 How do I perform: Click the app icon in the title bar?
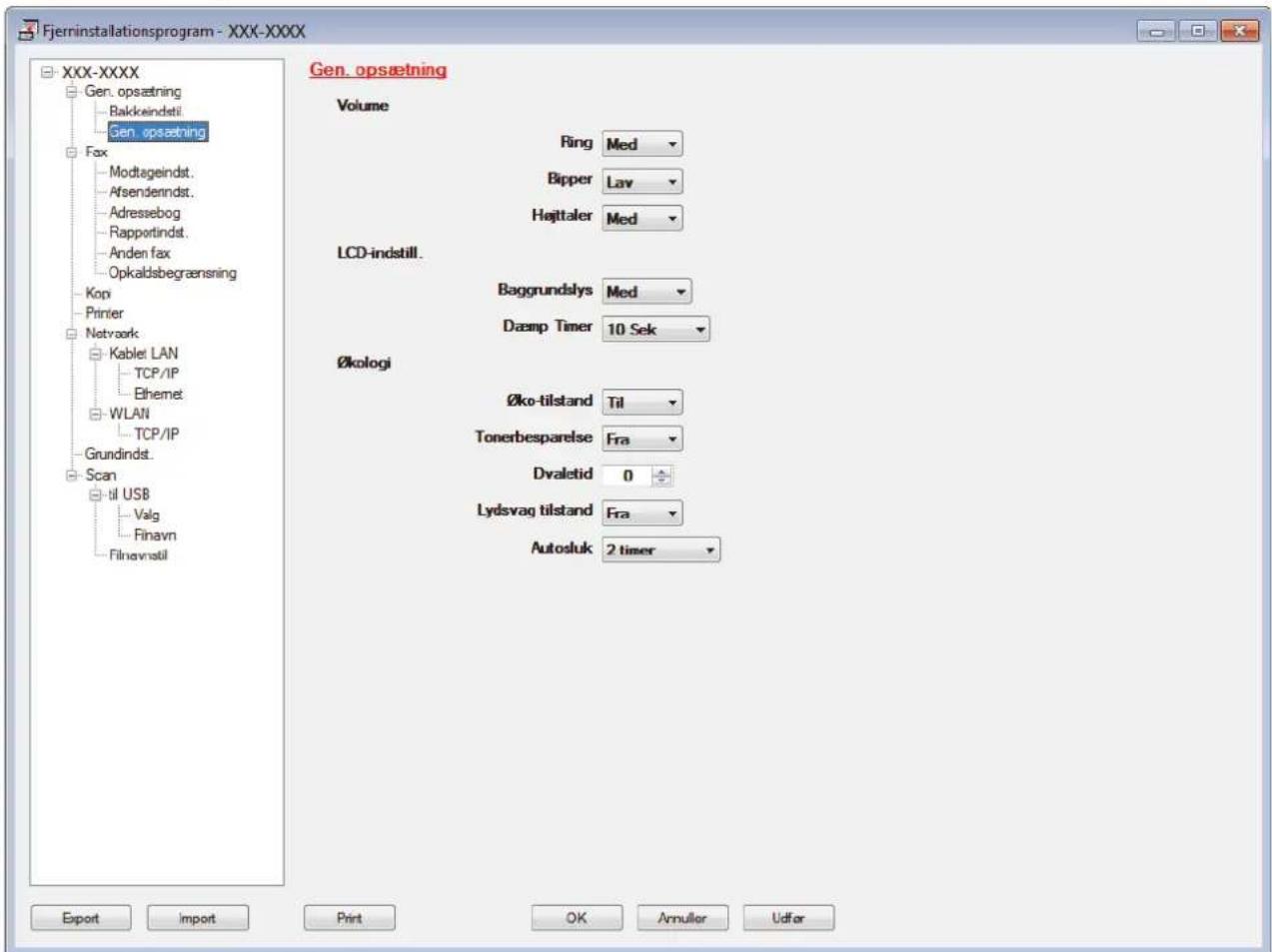[28, 30]
